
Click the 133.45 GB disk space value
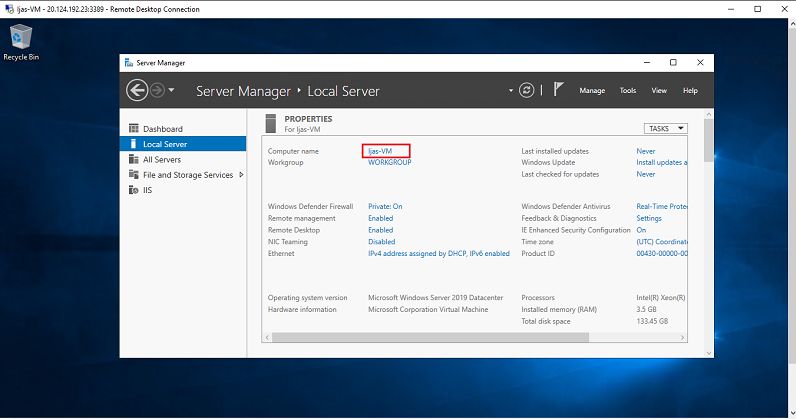coord(652,321)
